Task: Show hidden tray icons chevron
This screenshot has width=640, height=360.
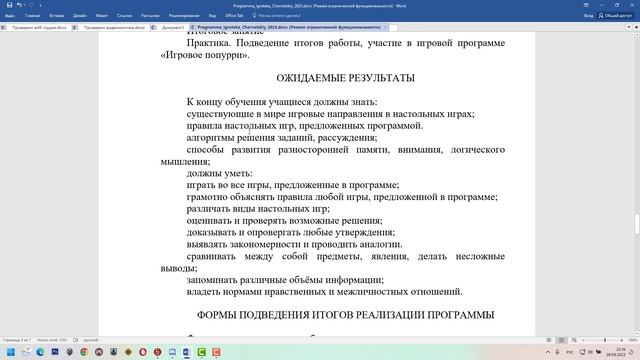Action: 548,352
